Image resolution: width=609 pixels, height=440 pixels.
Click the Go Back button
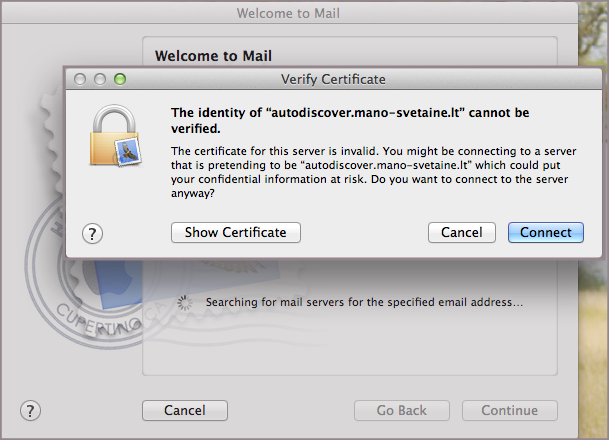click(x=401, y=410)
